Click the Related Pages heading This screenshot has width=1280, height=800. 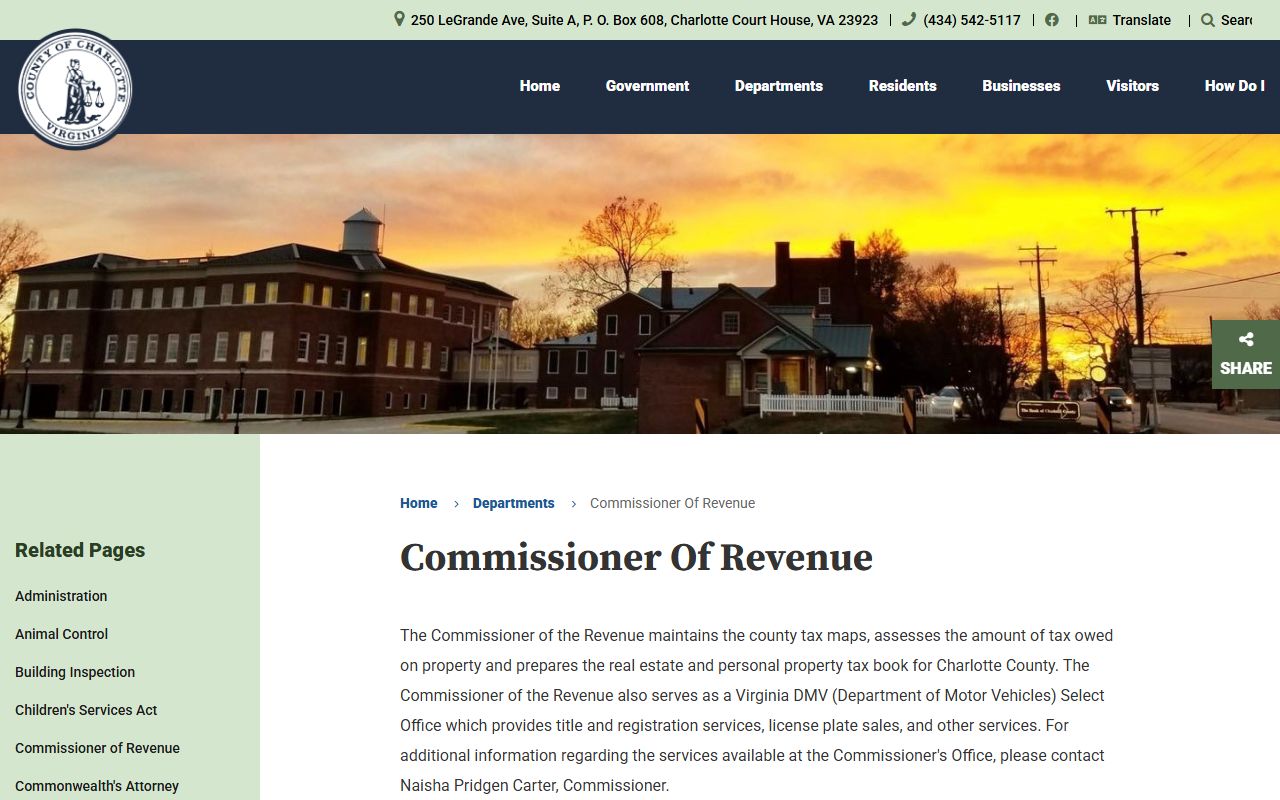click(80, 550)
